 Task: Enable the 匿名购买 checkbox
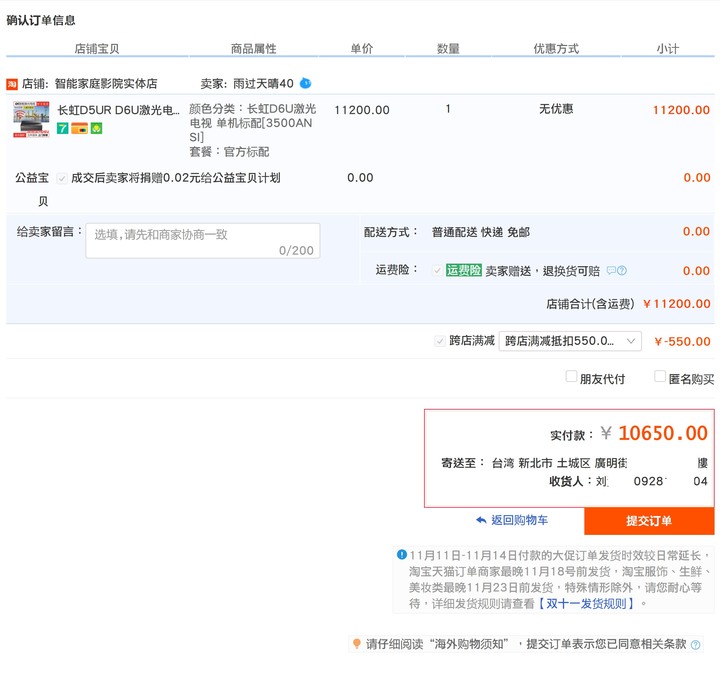(660, 376)
